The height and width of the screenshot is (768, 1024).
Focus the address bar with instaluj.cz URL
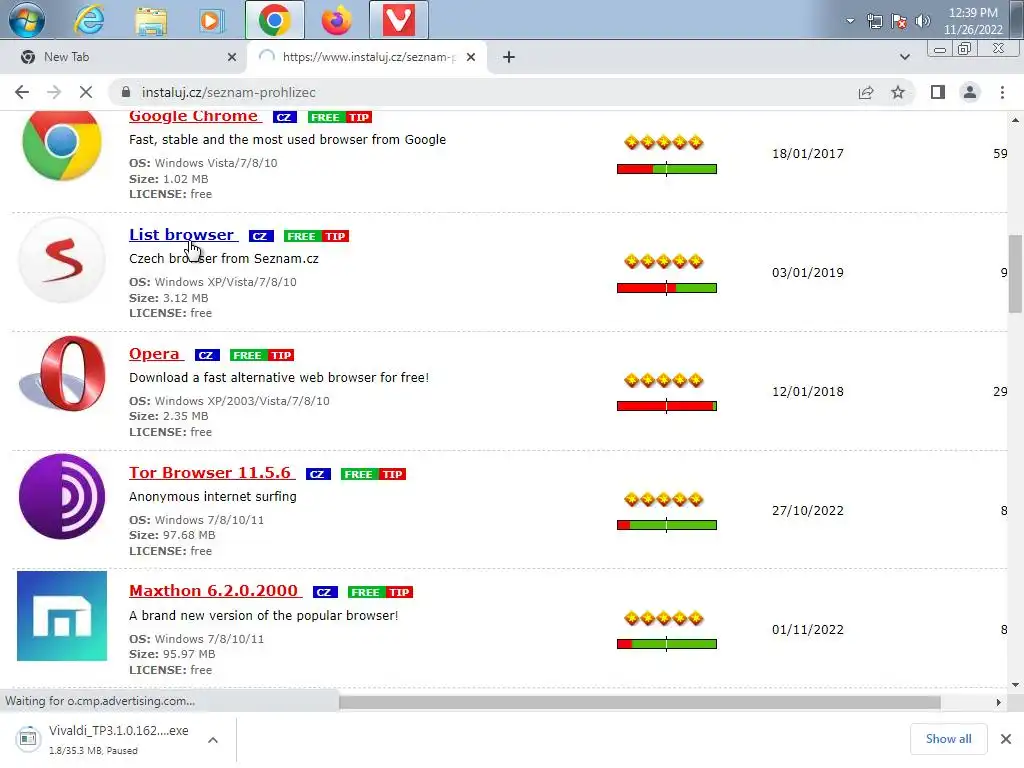click(483, 93)
